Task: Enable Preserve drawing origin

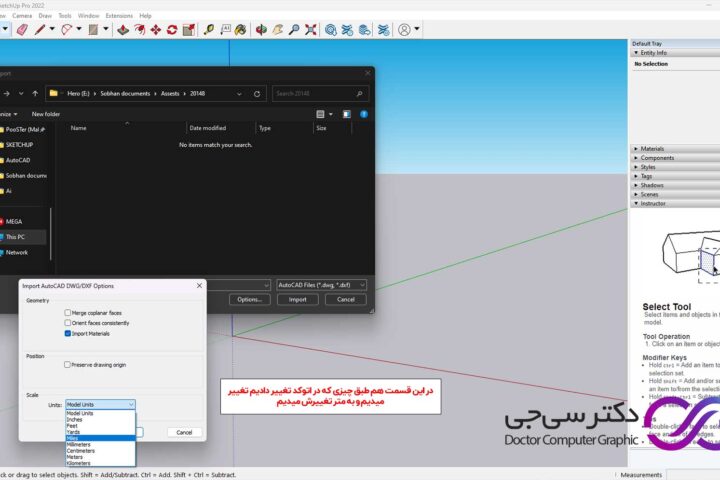Action: pyautogui.click(x=68, y=365)
